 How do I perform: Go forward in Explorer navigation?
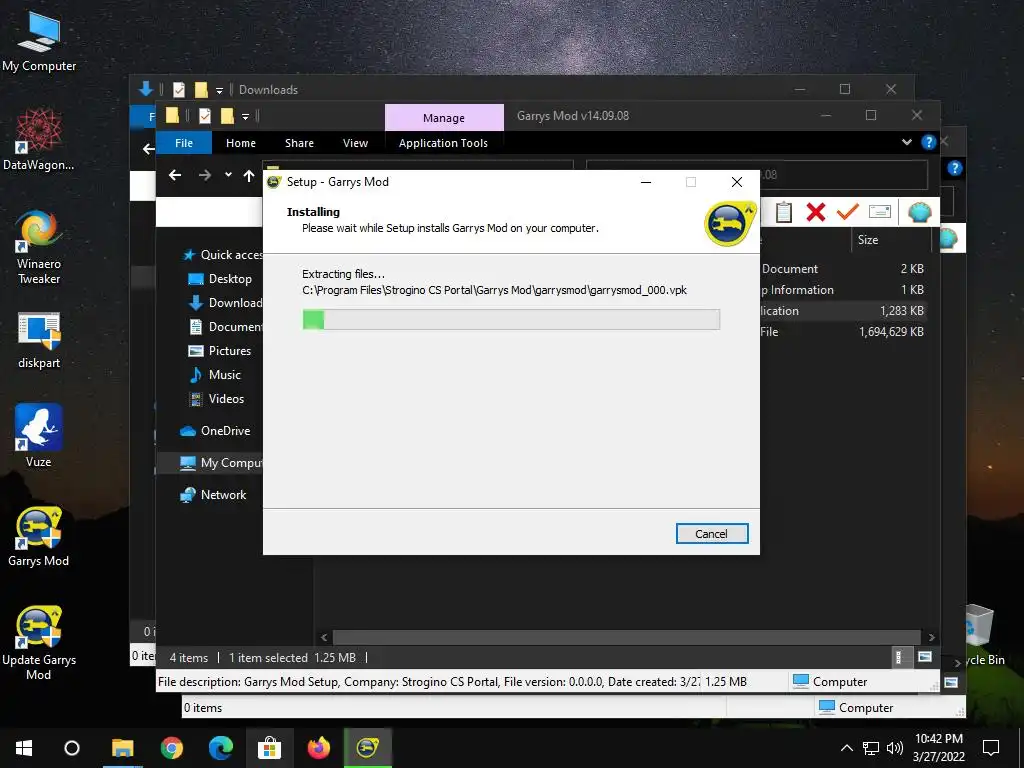click(204, 175)
